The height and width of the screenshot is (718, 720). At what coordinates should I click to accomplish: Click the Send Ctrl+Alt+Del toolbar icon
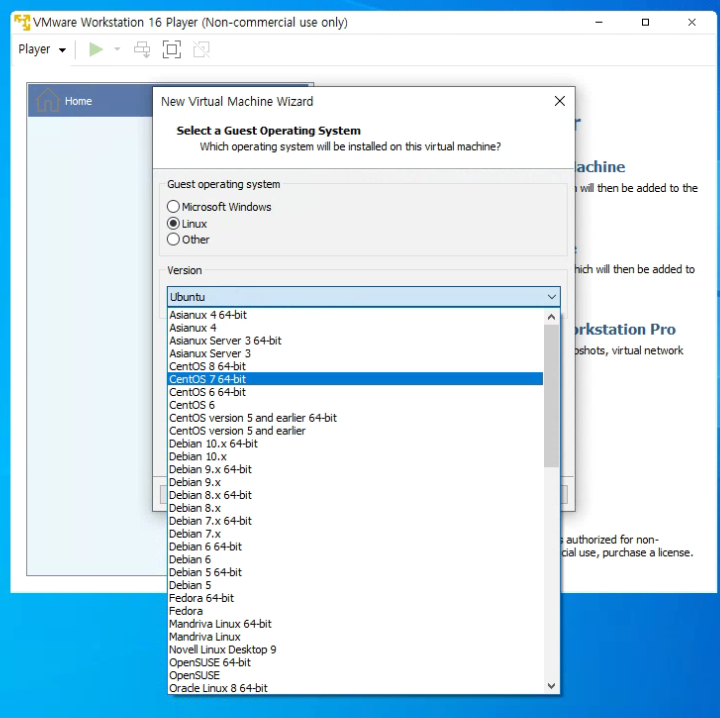coord(142,49)
